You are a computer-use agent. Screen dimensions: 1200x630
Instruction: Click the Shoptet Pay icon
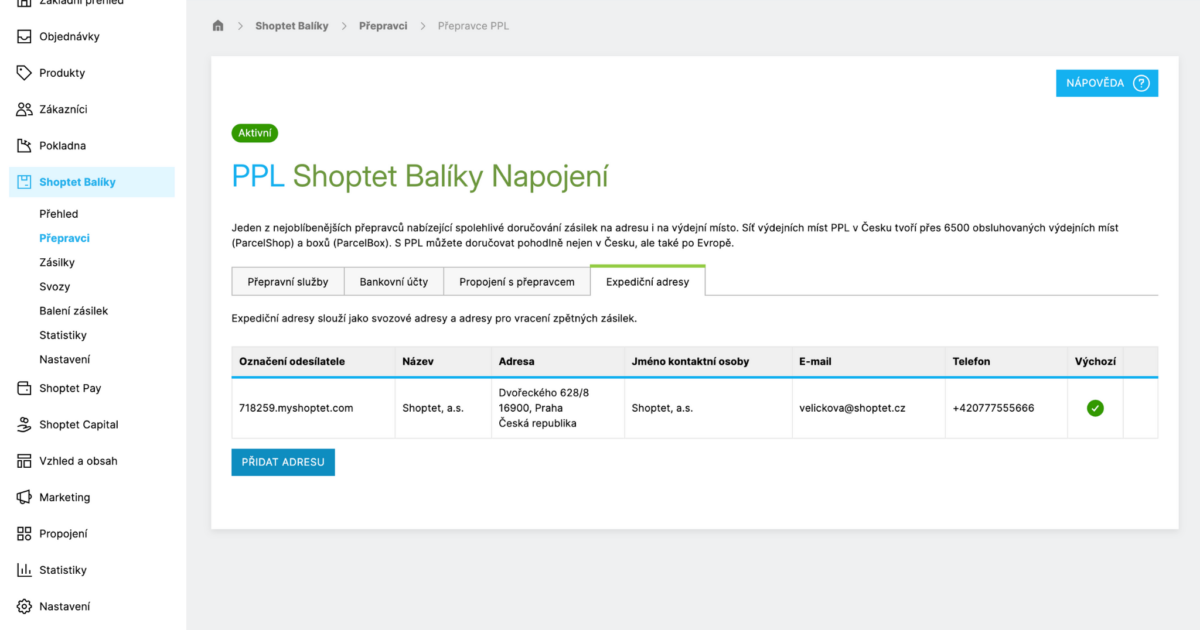pos(24,388)
